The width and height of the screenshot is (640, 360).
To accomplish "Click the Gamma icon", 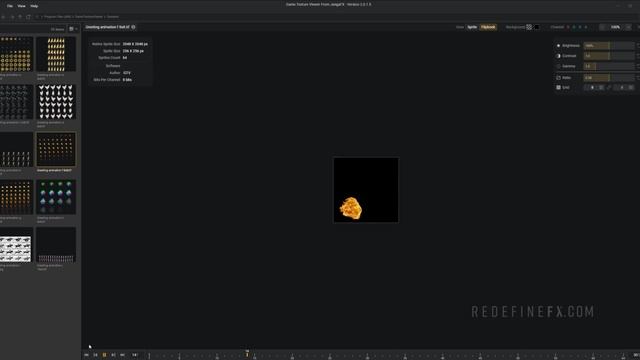I will 558,66.
